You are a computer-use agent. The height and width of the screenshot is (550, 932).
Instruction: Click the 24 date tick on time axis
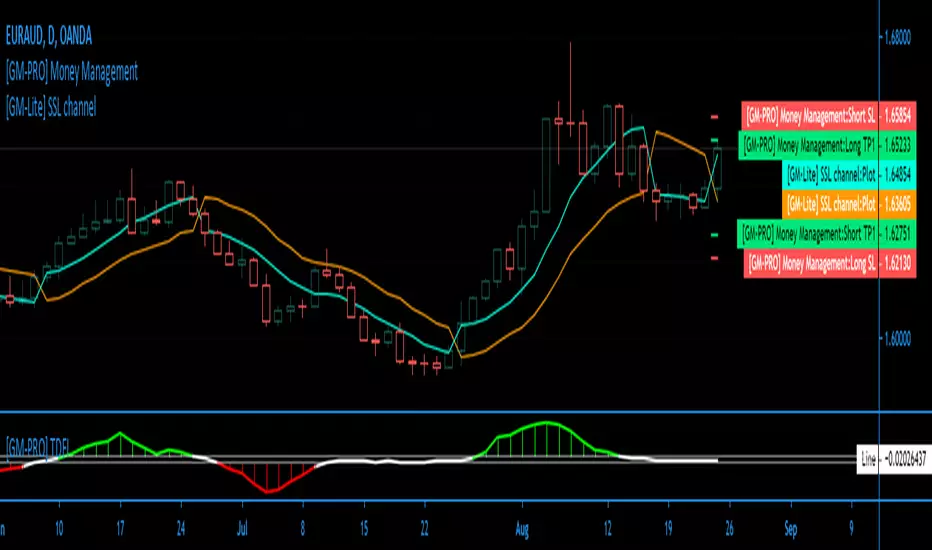coord(181,529)
